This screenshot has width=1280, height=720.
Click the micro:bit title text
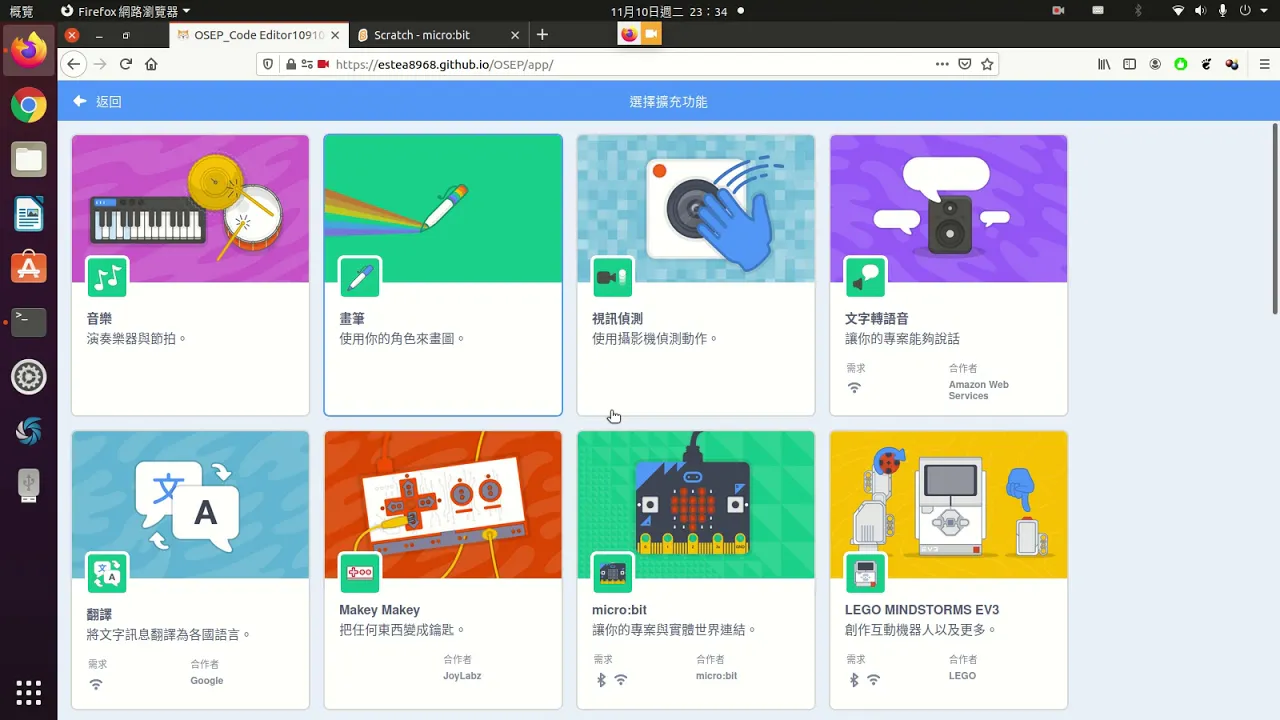point(619,610)
